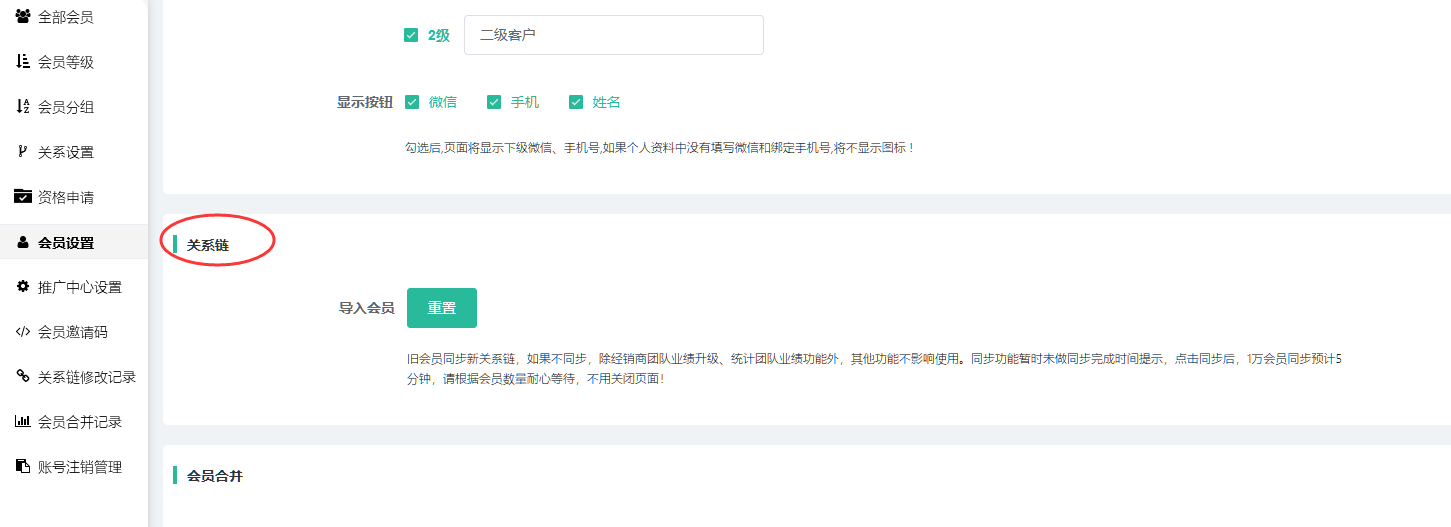Click the 会员合并记录 chart icon
The width and height of the screenshot is (1451, 527).
coord(22,421)
